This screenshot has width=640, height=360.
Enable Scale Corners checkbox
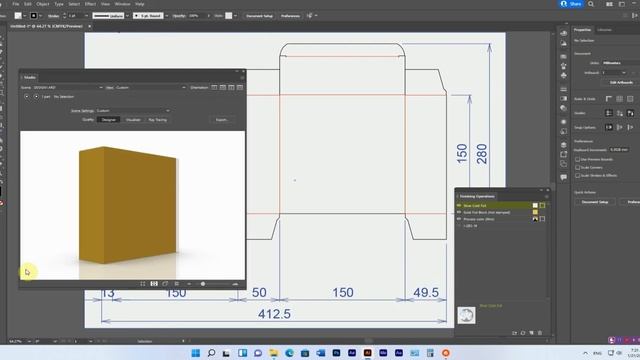pyautogui.click(x=578, y=167)
